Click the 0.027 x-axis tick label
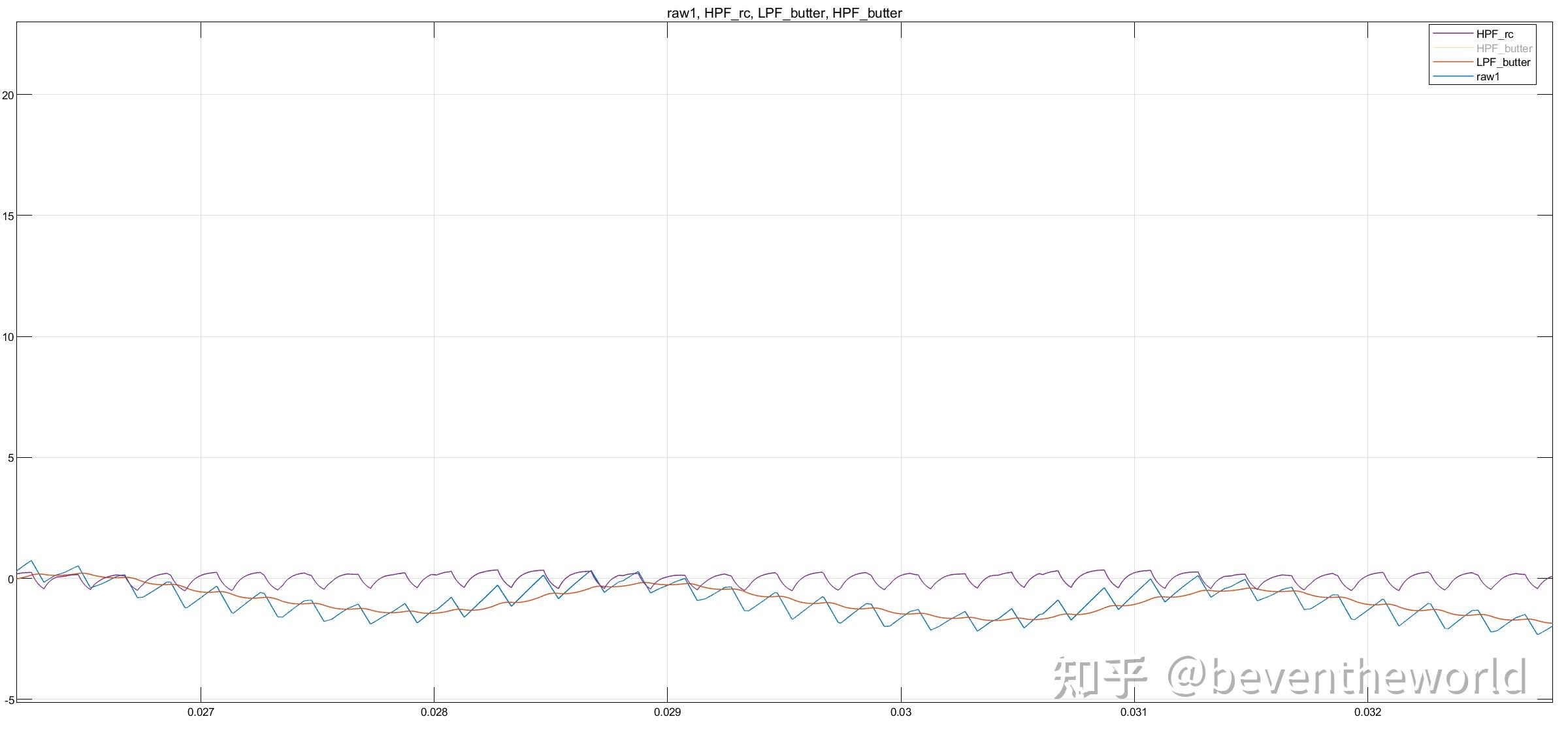 click(201, 712)
